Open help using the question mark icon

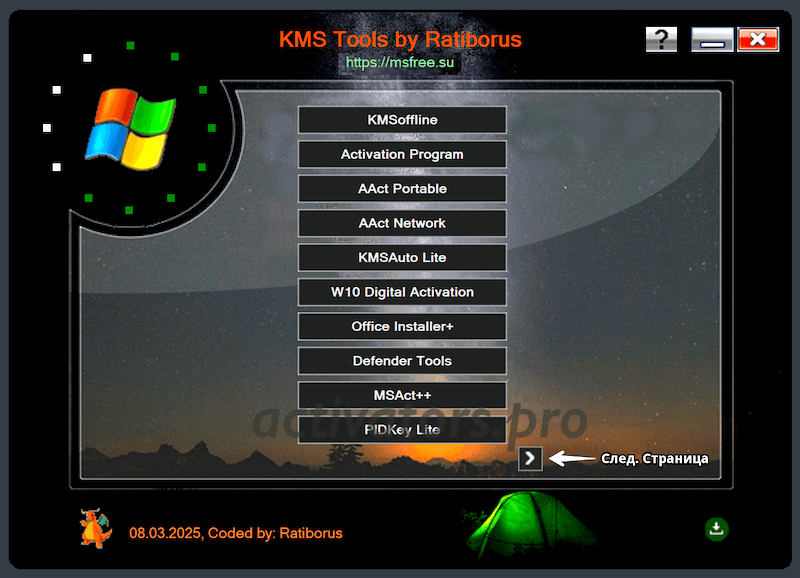661,39
